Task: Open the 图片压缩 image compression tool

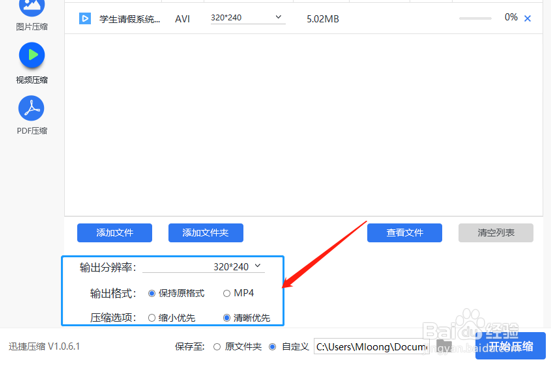Action: click(32, 14)
